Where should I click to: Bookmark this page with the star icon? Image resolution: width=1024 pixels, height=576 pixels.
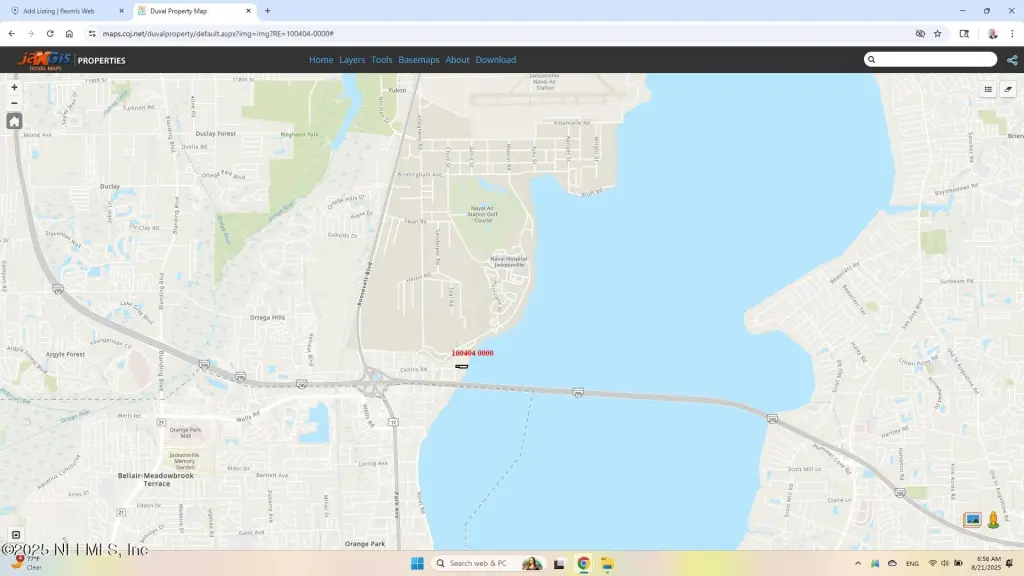[938, 33]
